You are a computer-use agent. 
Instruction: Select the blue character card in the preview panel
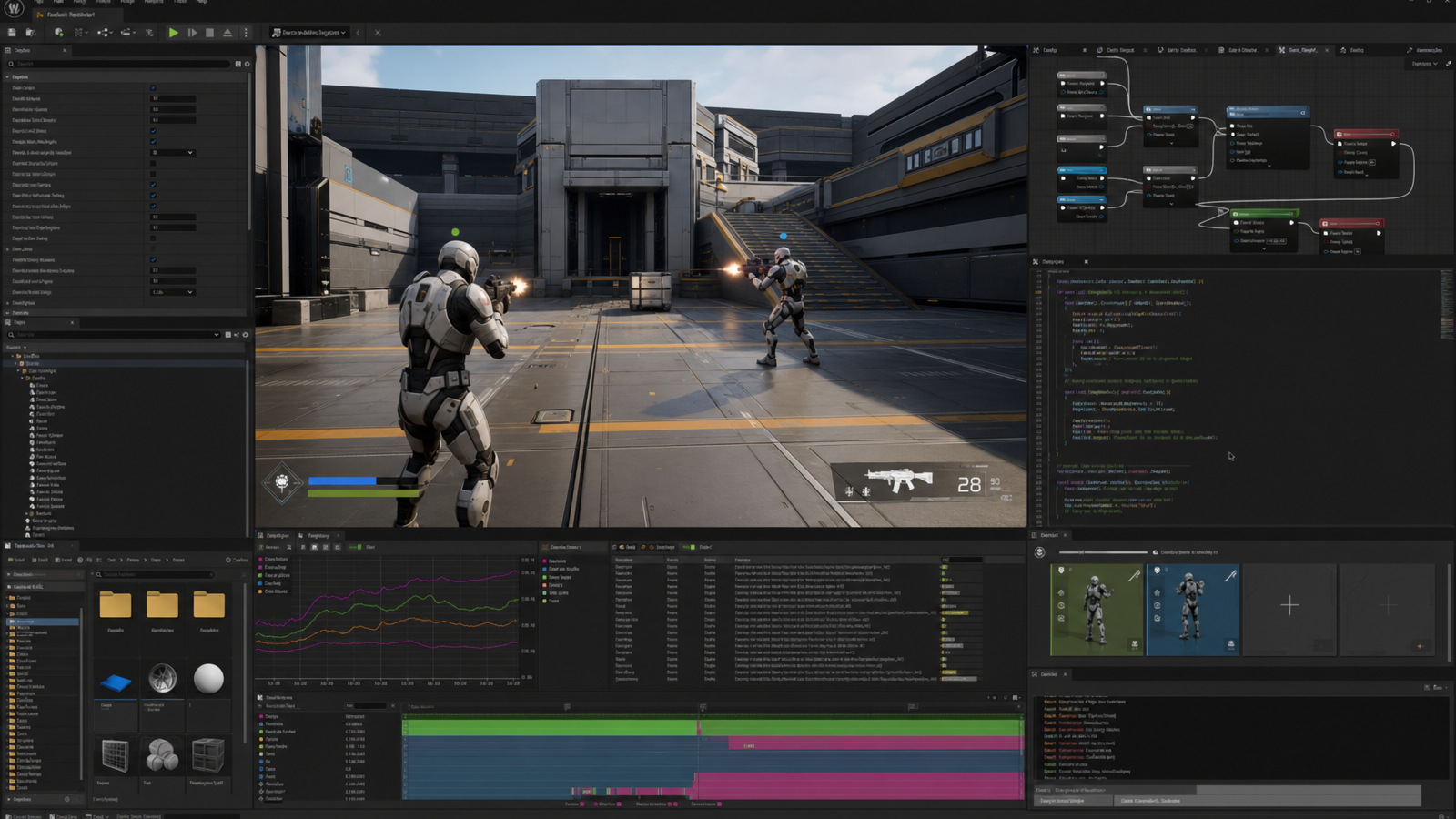(x=1193, y=609)
